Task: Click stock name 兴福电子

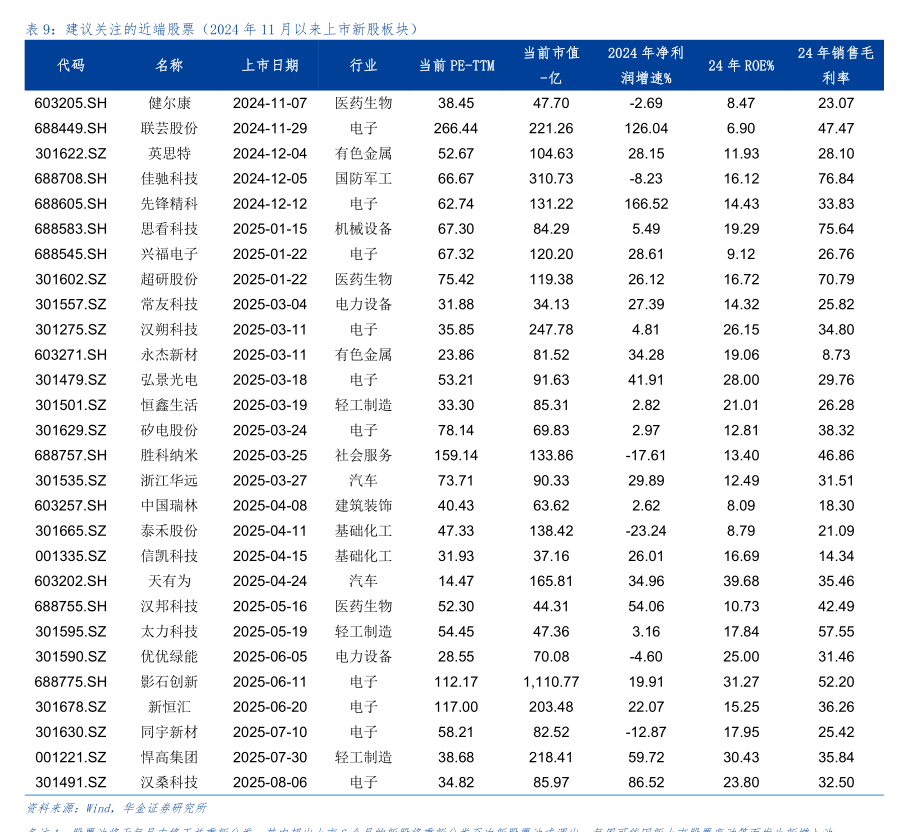Action: coord(169,254)
